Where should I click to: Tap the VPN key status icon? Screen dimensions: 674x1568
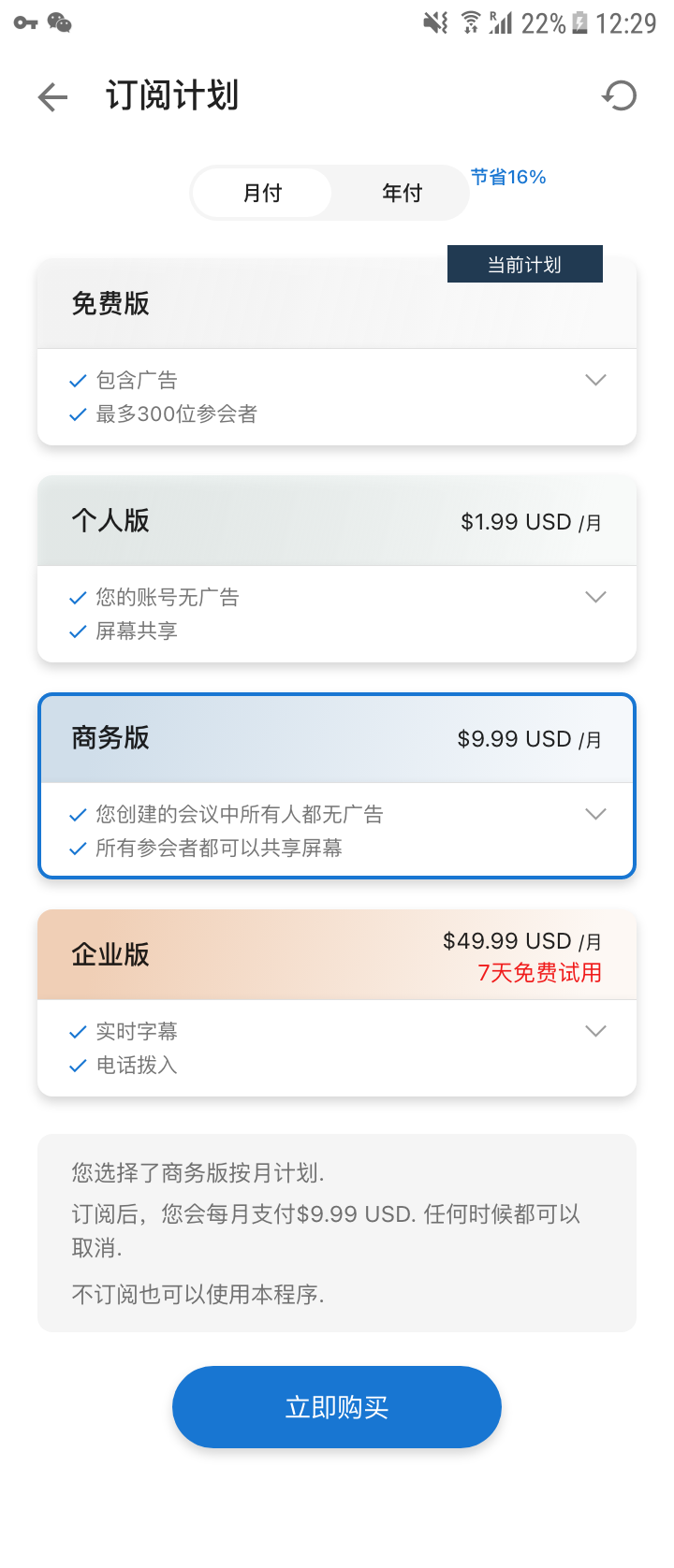(x=25, y=22)
